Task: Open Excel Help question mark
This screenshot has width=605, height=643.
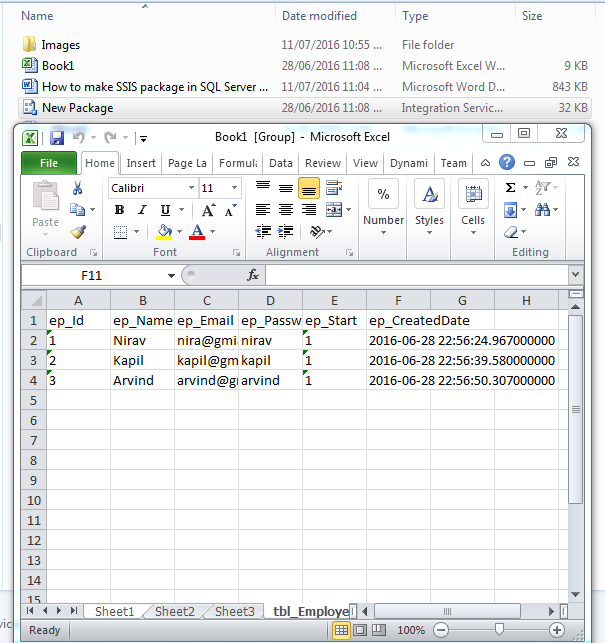Action: click(507, 162)
